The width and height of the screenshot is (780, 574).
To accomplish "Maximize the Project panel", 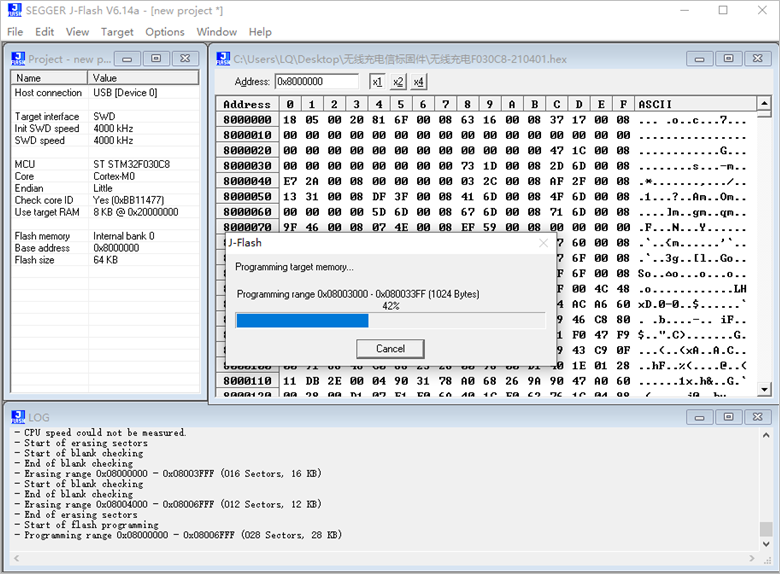I will click(156, 59).
